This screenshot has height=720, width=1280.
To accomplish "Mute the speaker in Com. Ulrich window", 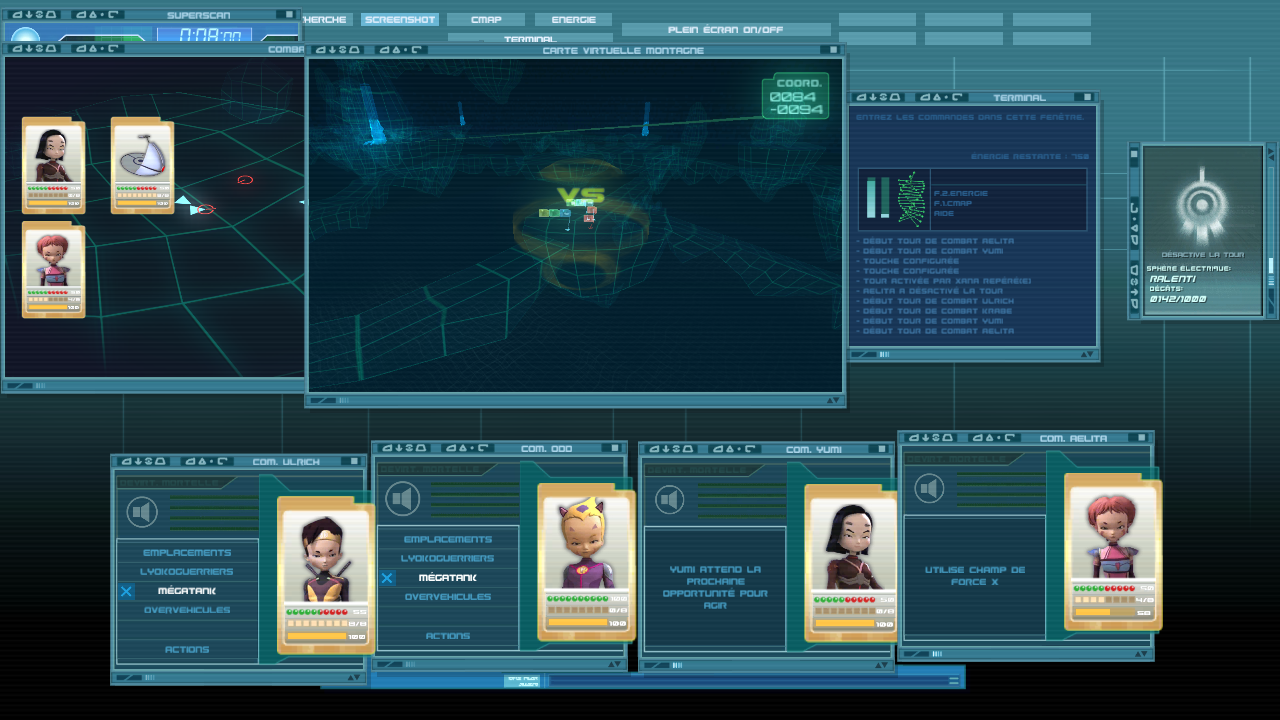I will [x=143, y=513].
